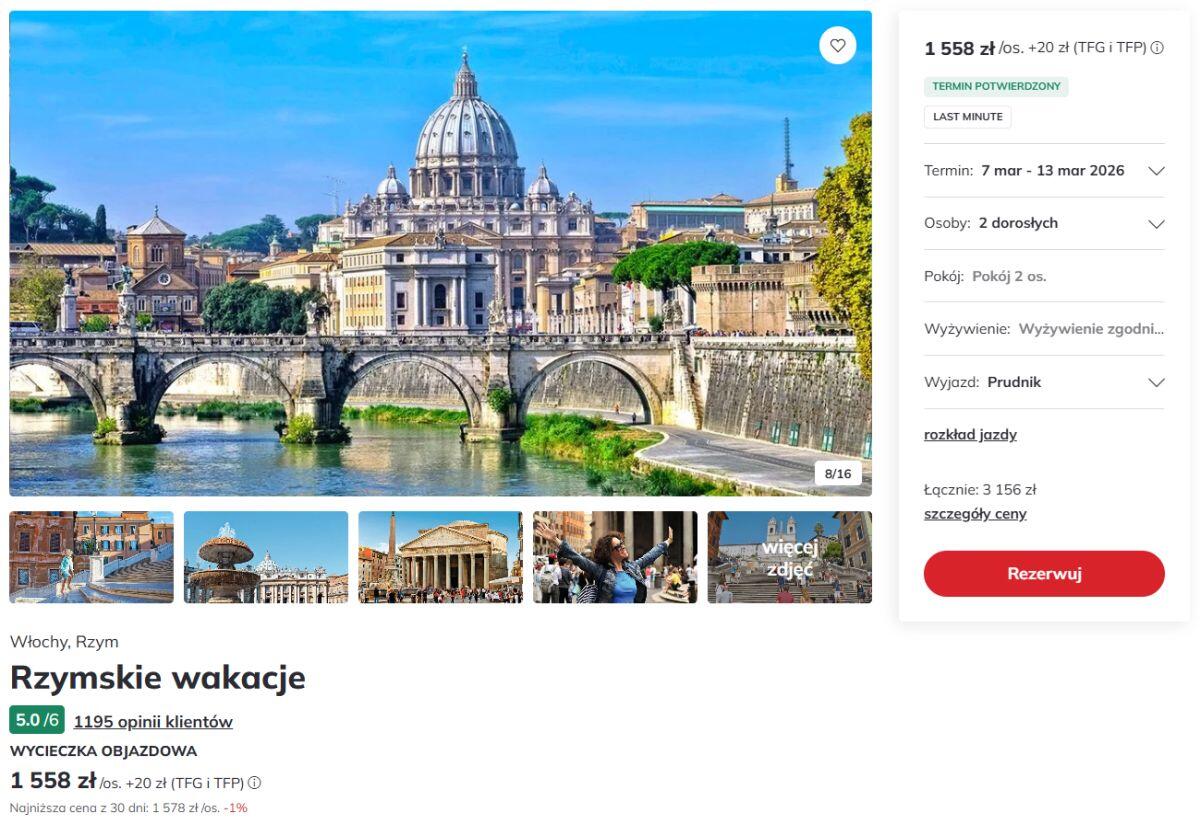Screen dimensions: 1200x826
Task: Select the boy on steps thumbnail
Action: click(92, 557)
